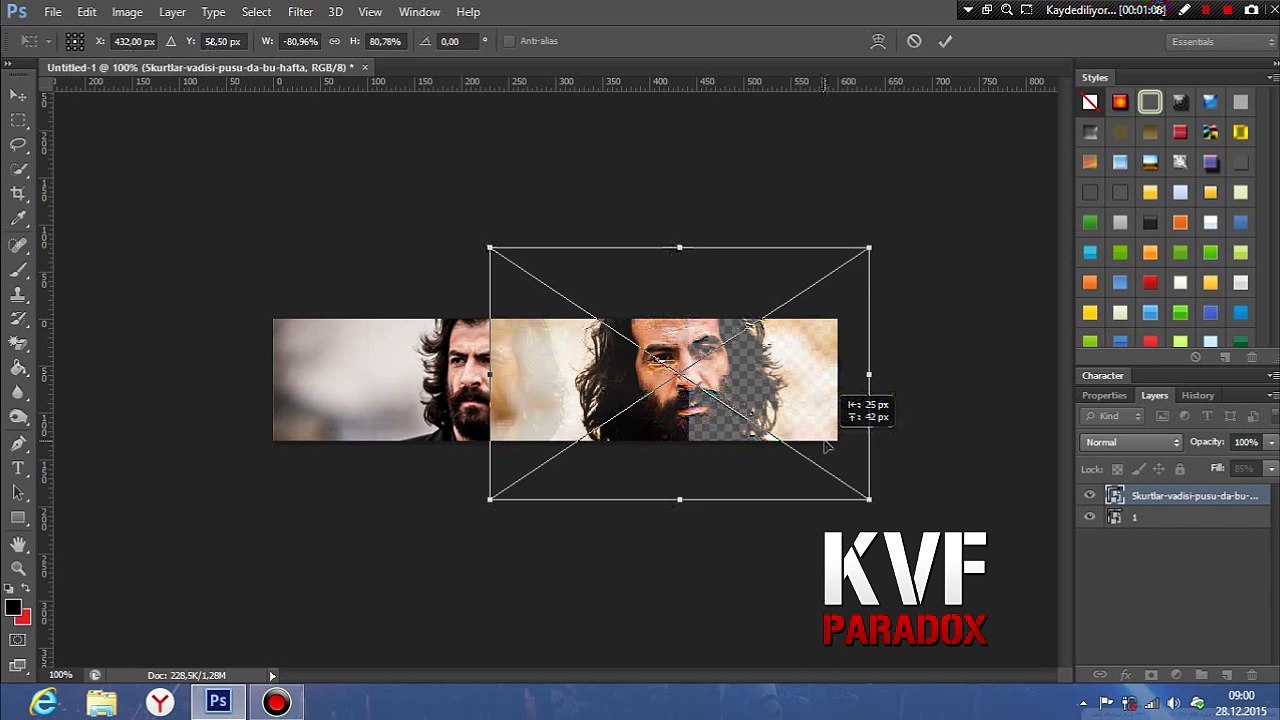The width and height of the screenshot is (1280, 720).
Task: Create new adjustment layer
Action: point(1176,675)
